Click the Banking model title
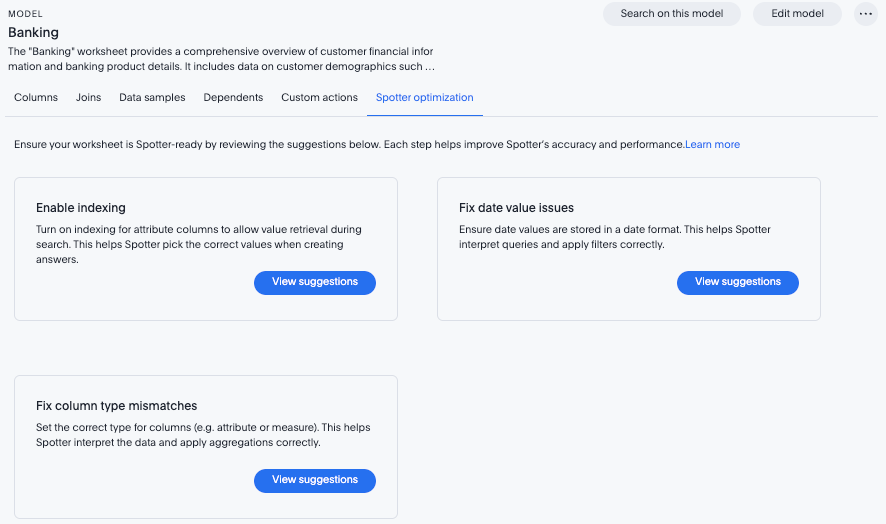The image size is (886, 524). tap(33, 33)
